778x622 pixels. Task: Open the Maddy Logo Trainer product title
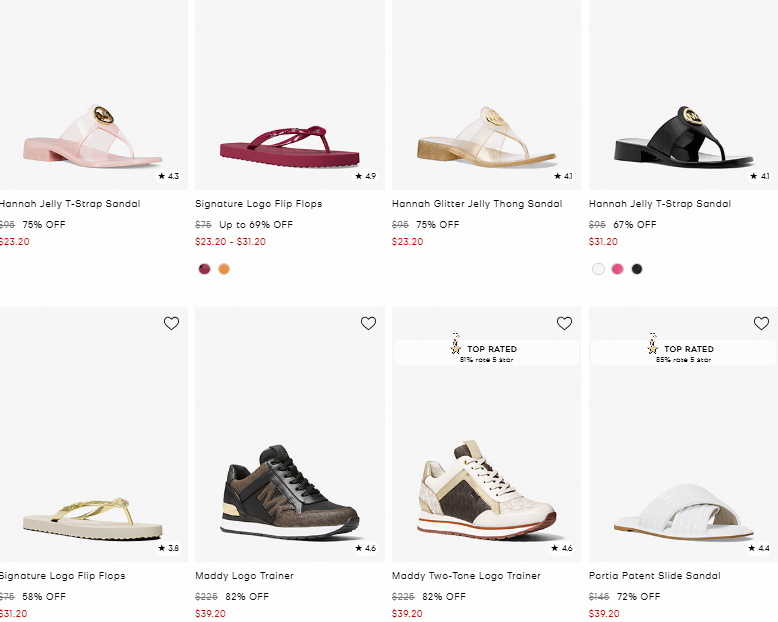click(244, 576)
